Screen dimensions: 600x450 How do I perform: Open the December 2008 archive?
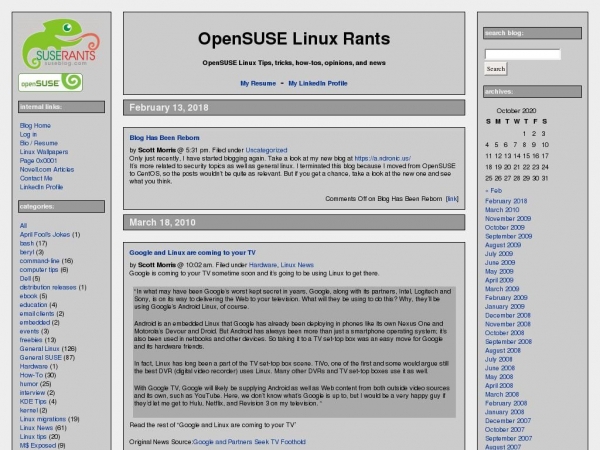(508, 316)
